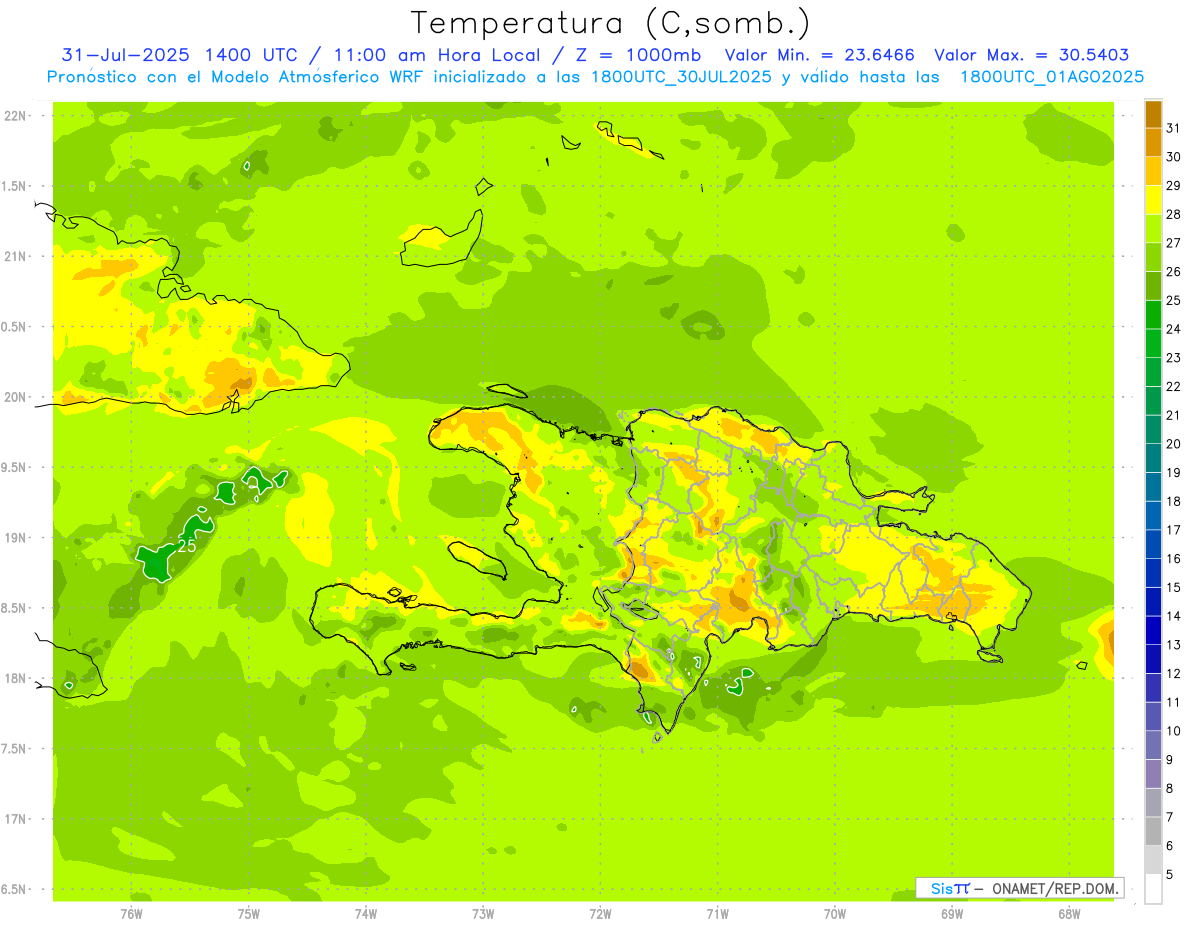Click the "72W" longitude axis label
This screenshot has height=927, width=1200.
coord(601,914)
